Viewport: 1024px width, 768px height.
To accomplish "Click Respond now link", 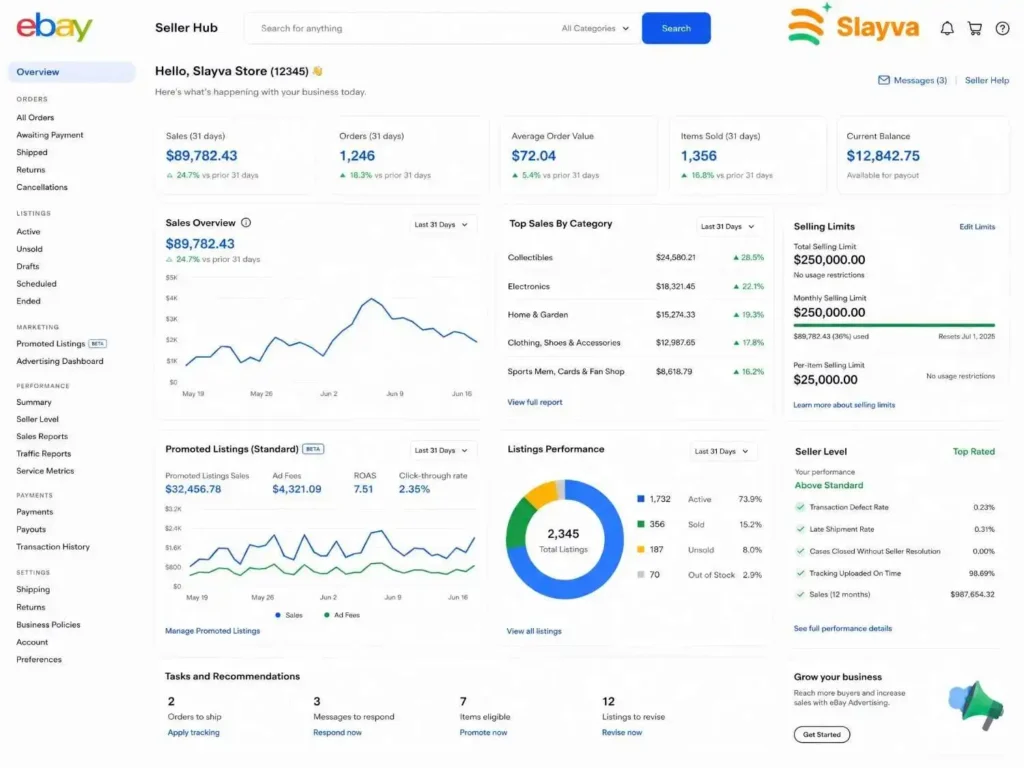I will pos(337,733).
